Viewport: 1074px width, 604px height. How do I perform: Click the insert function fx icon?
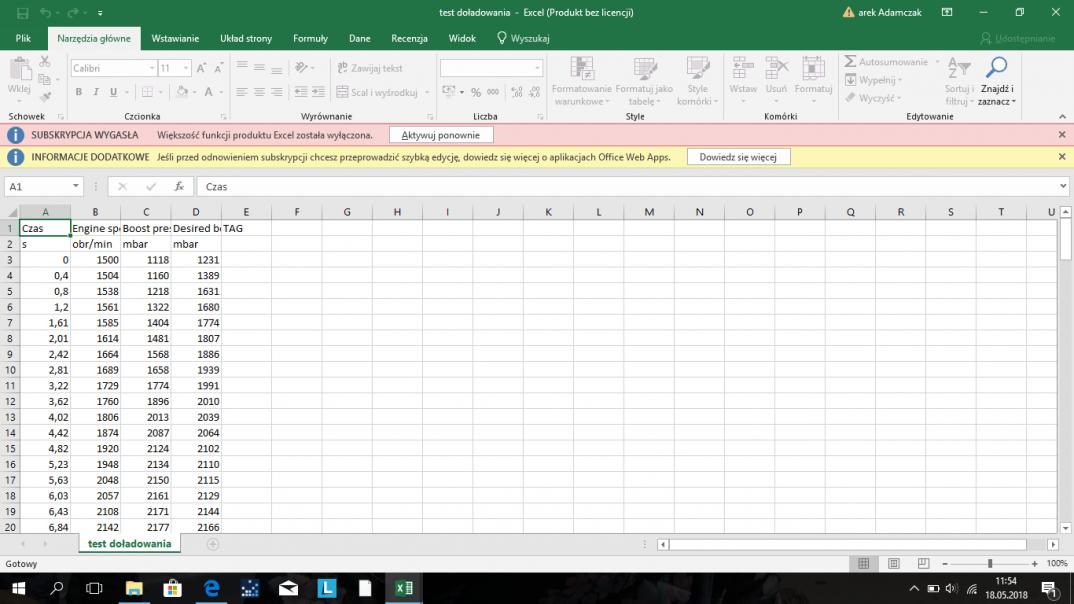pyautogui.click(x=179, y=187)
